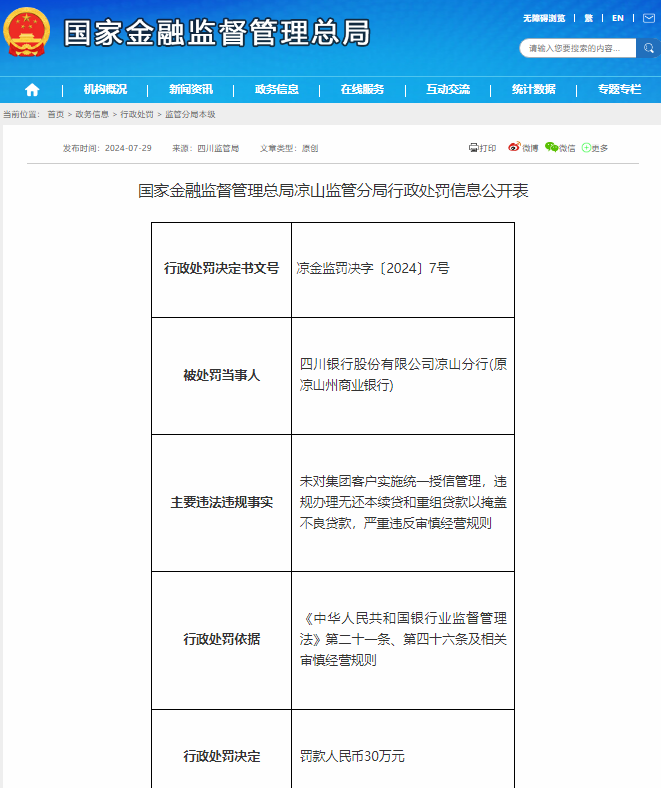Click the search magnifier button
Screen dimensions: 661x788
pos(648,48)
